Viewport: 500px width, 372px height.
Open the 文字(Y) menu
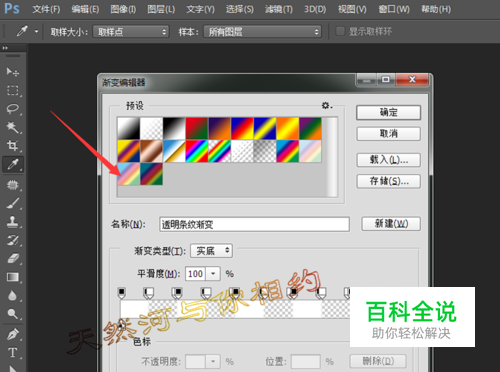tap(200, 9)
